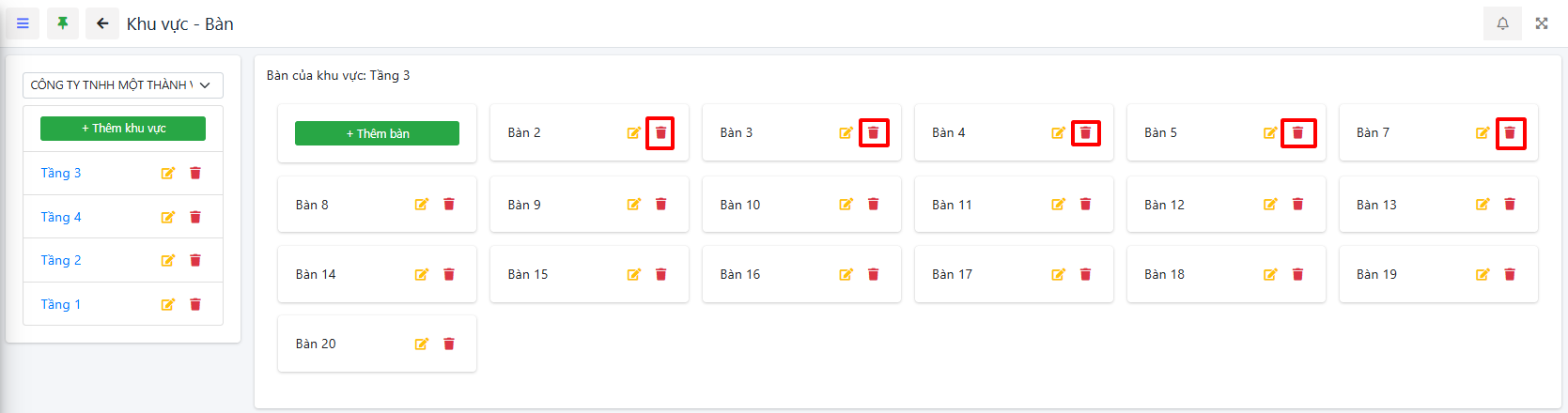Edit the Tầng 3 area
The image size is (1568, 413).
pyautogui.click(x=168, y=174)
